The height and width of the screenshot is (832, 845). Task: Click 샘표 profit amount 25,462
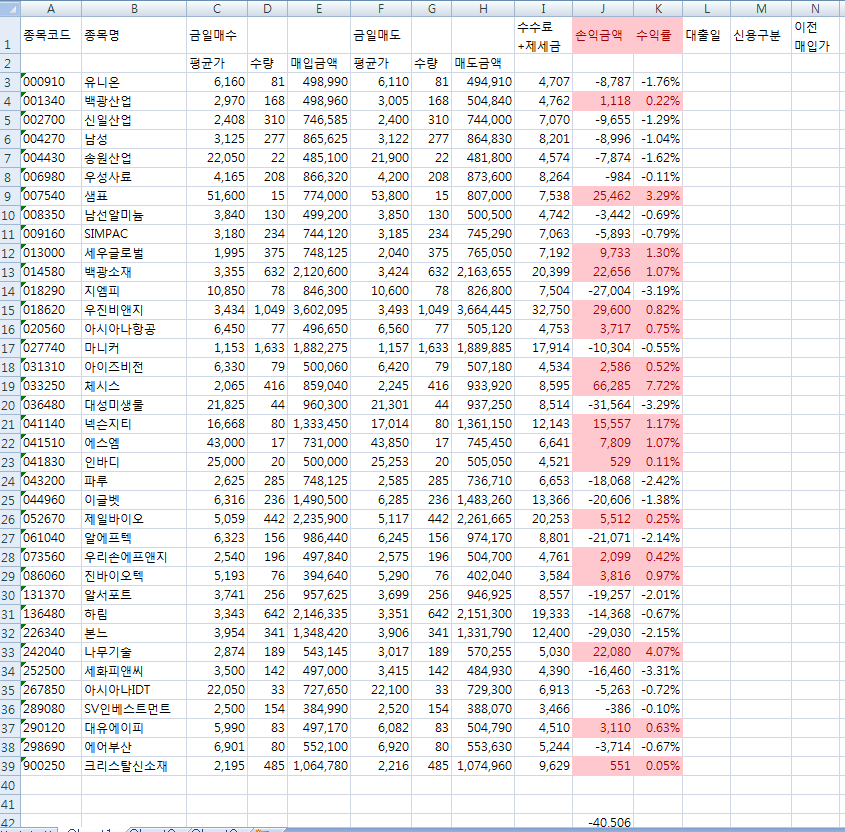click(602, 196)
